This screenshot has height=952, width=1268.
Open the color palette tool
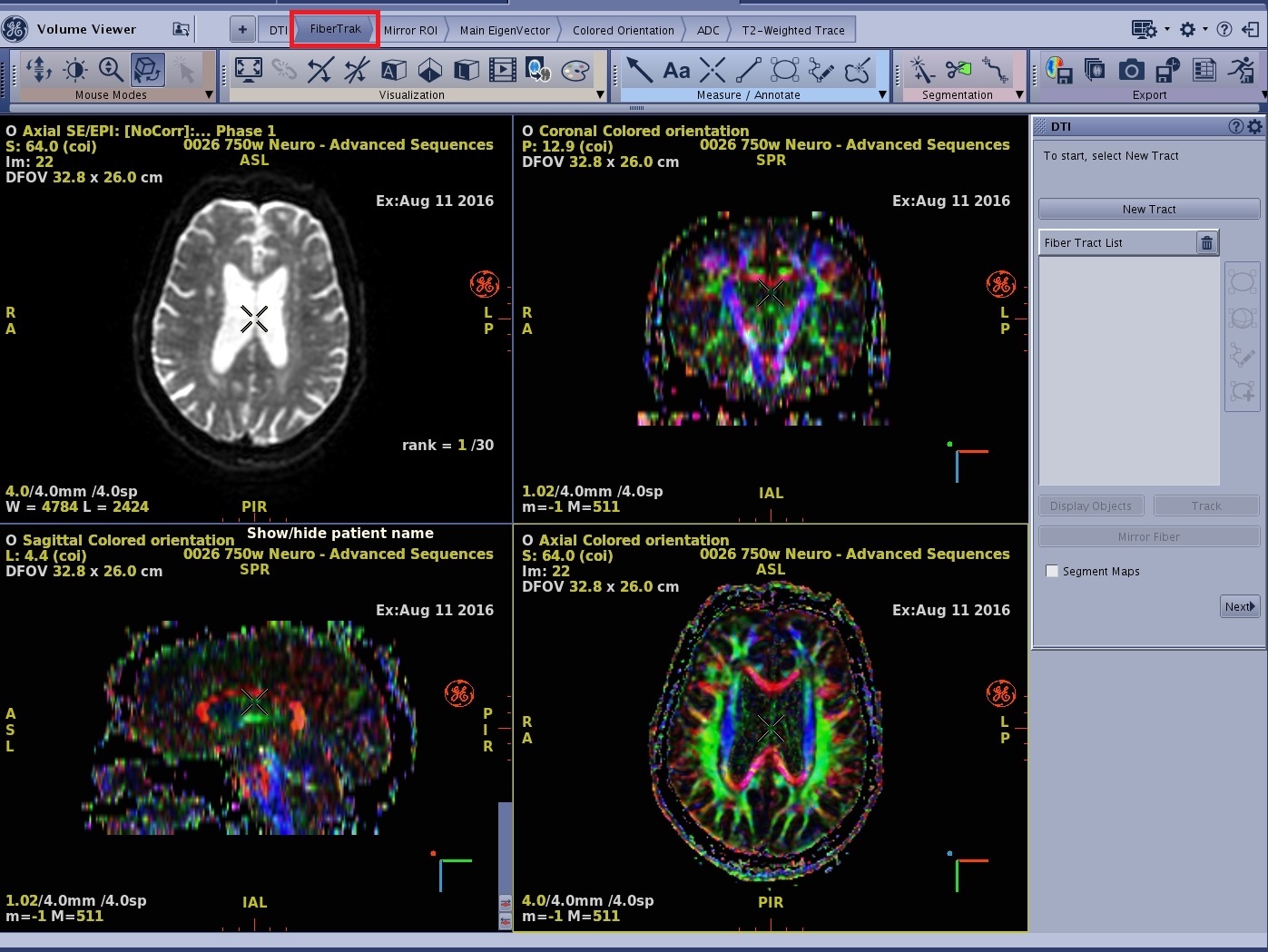(575, 71)
